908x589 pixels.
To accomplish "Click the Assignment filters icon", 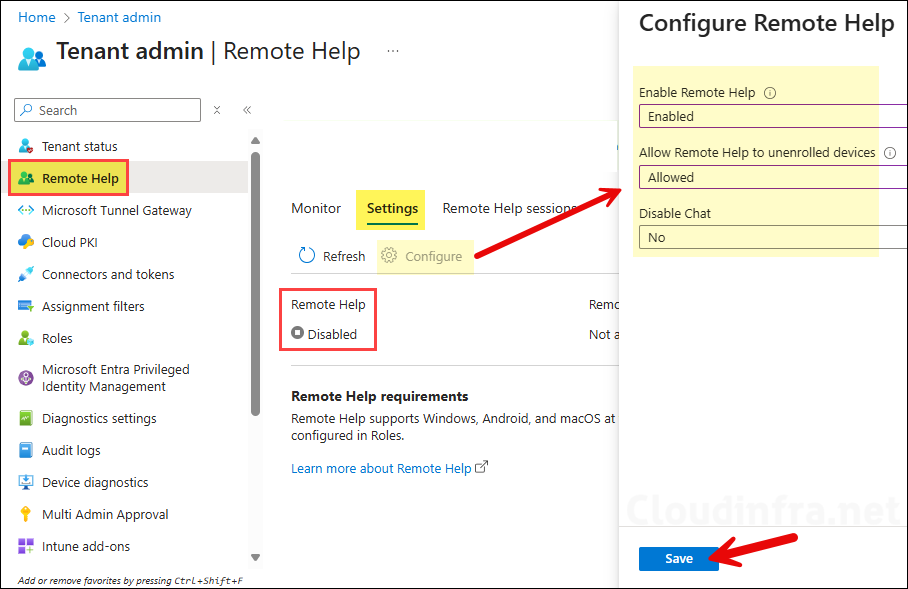I will 26,306.
